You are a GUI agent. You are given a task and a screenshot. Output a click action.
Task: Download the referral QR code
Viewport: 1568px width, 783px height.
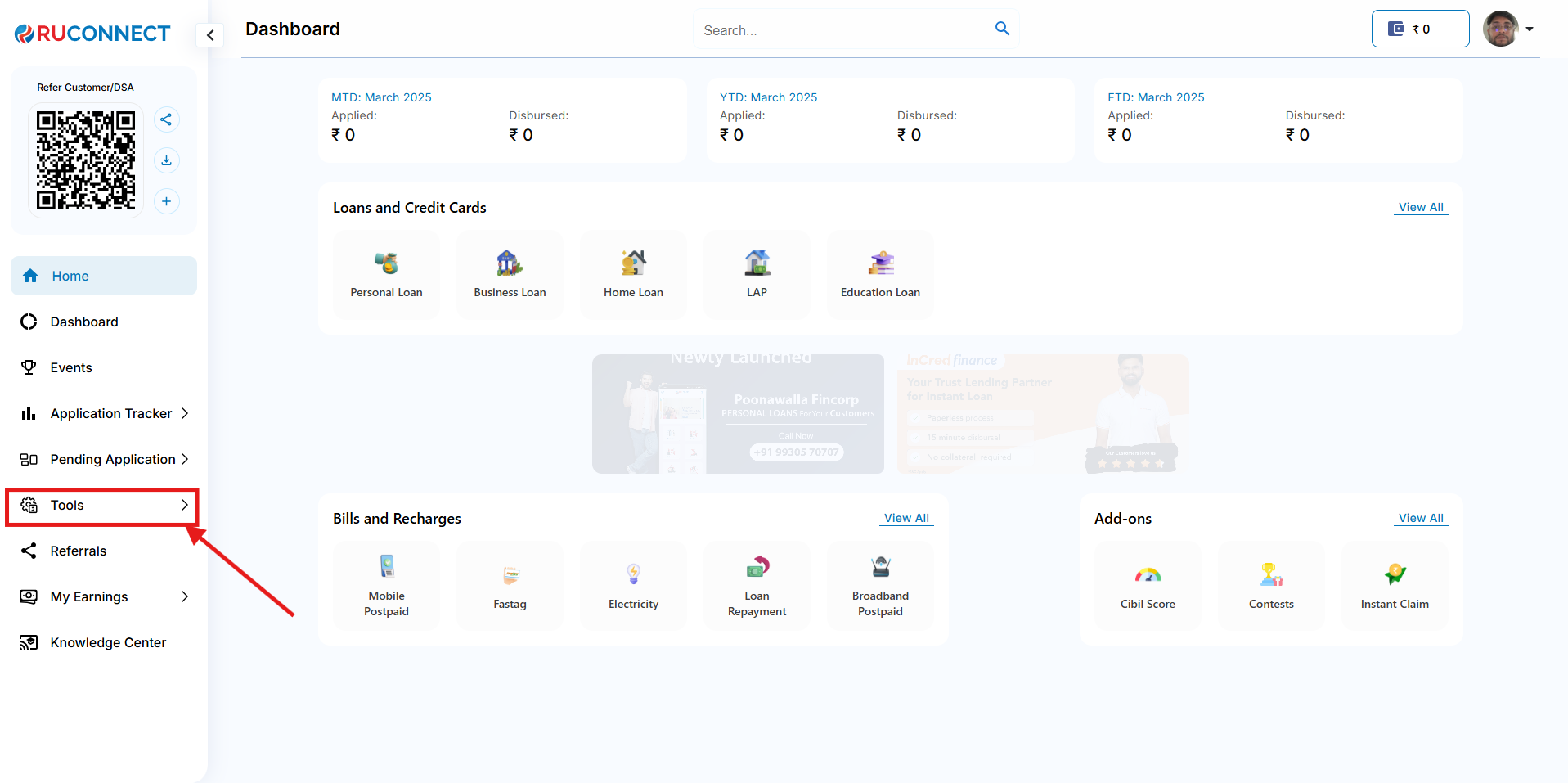point(166,160)
